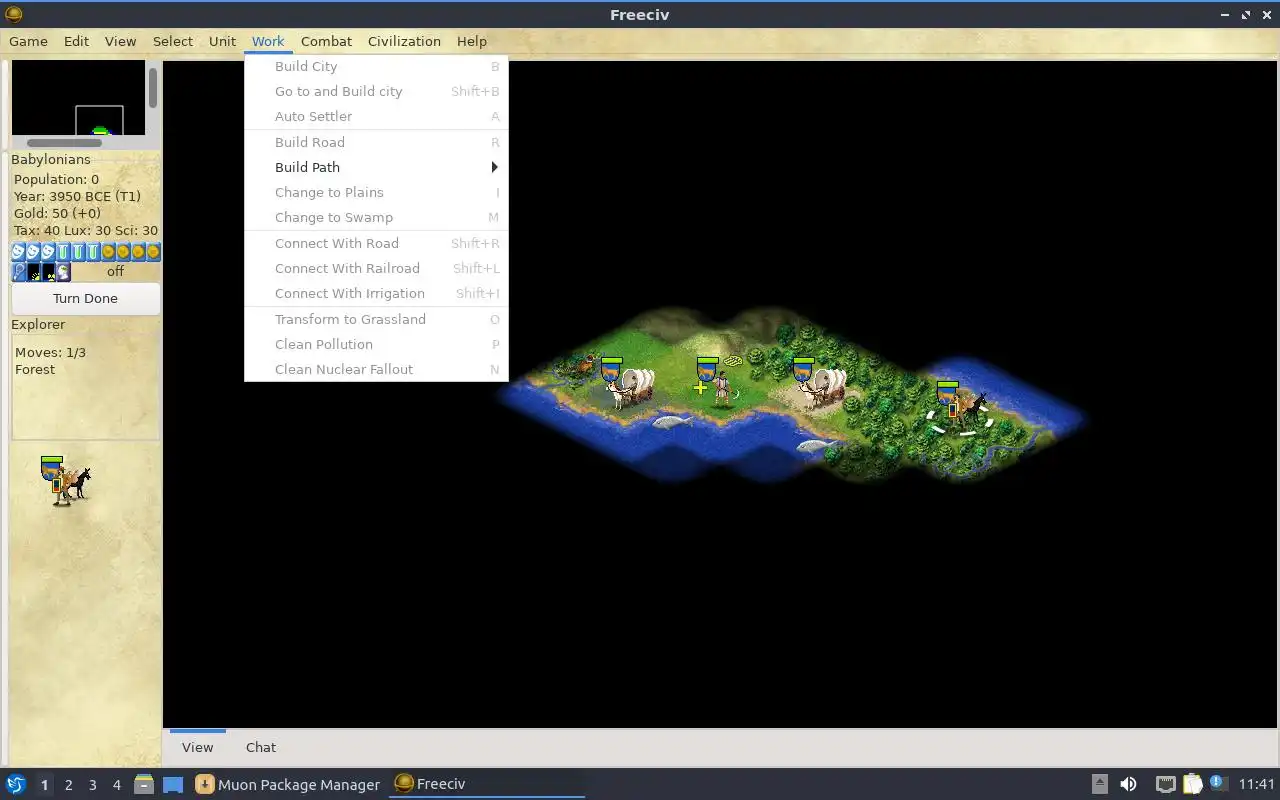This screenshot has width=1280, height=800.
Task: Switch to workspace 4
Action: pyautogui.click(x=116, y=785)
